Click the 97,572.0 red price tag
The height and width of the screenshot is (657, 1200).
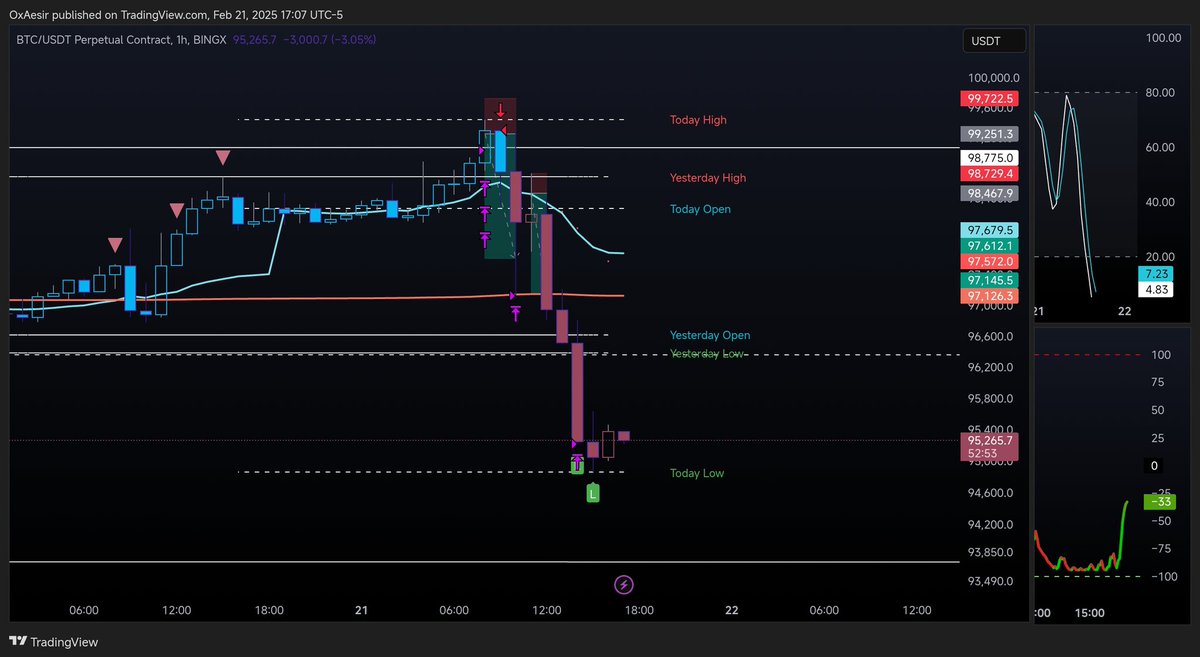tap(989, 262)
